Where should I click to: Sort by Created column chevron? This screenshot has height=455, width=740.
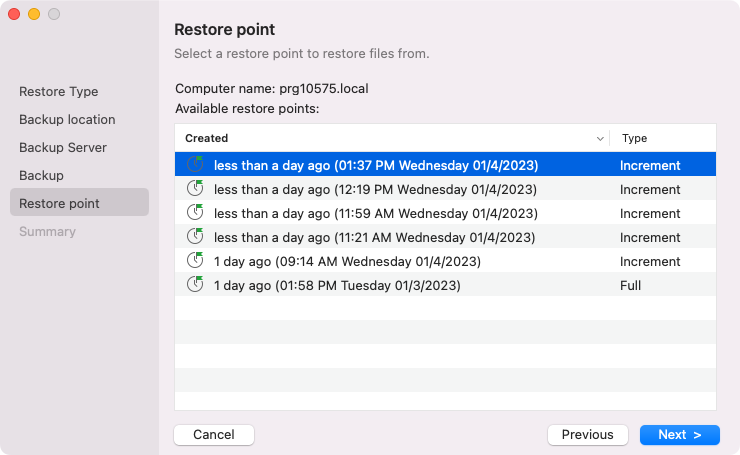click(600, 138)
